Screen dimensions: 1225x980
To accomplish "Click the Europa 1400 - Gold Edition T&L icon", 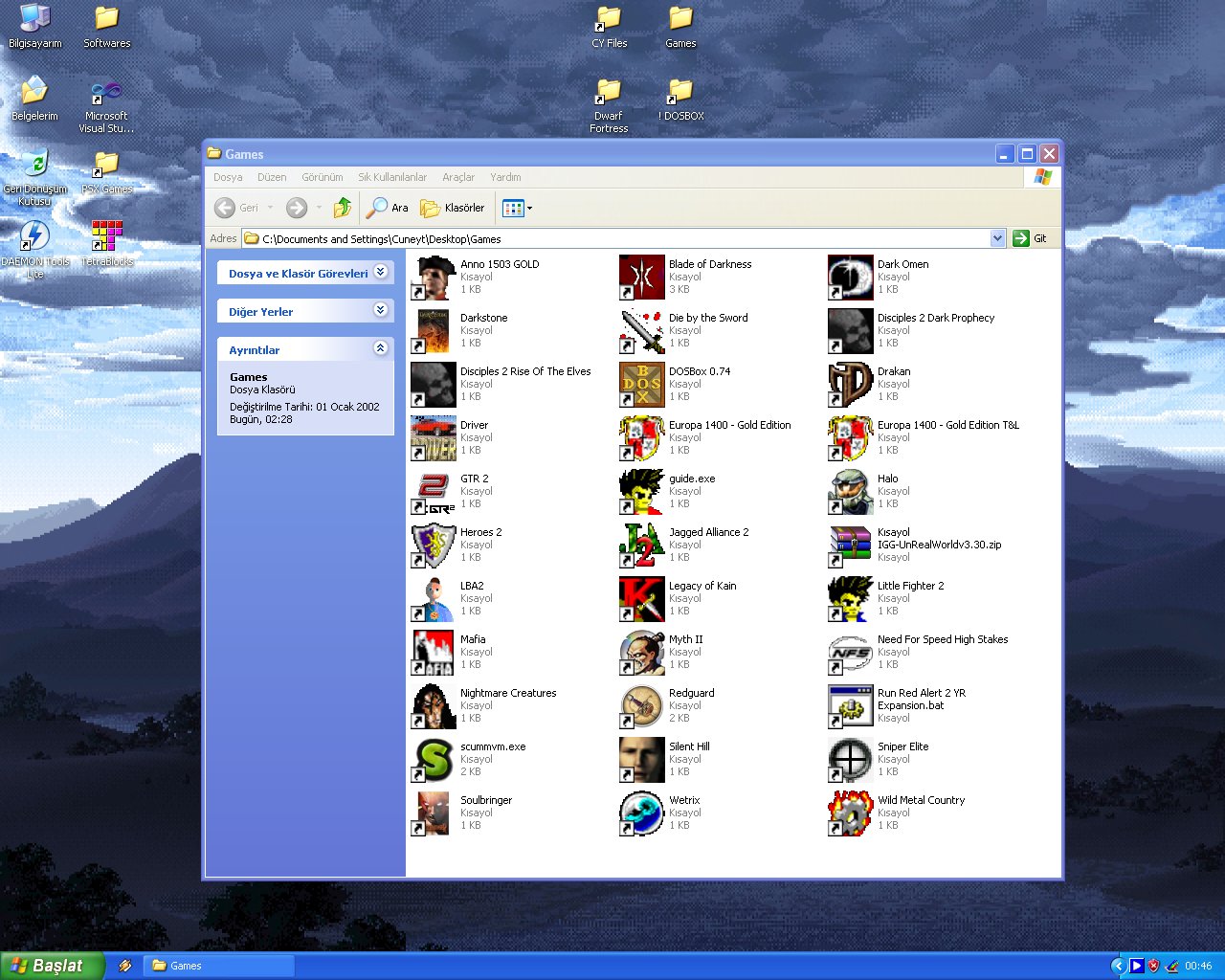I will [850, 438].
